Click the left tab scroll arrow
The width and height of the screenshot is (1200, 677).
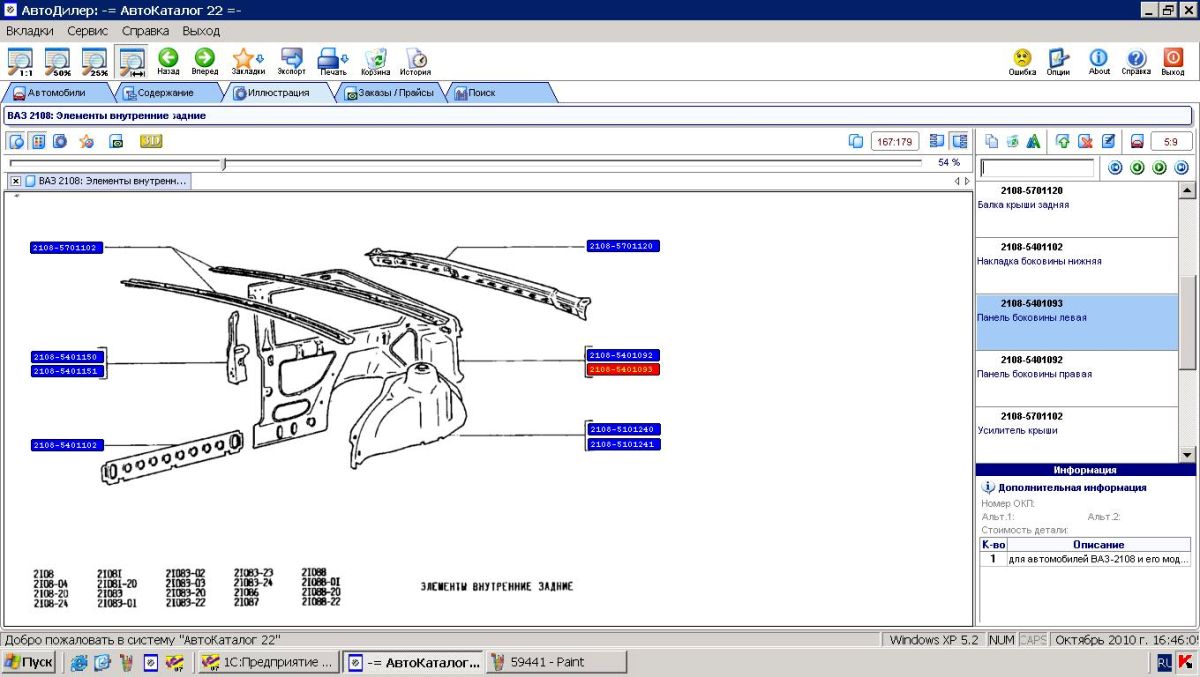[957, 181]
